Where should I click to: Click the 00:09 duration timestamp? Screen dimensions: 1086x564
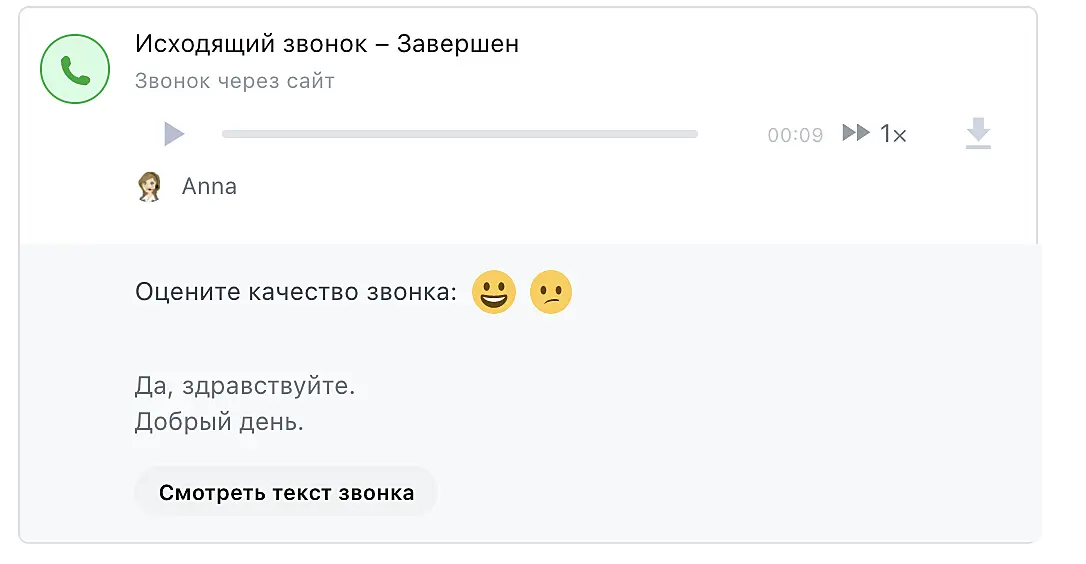(795, 135)
